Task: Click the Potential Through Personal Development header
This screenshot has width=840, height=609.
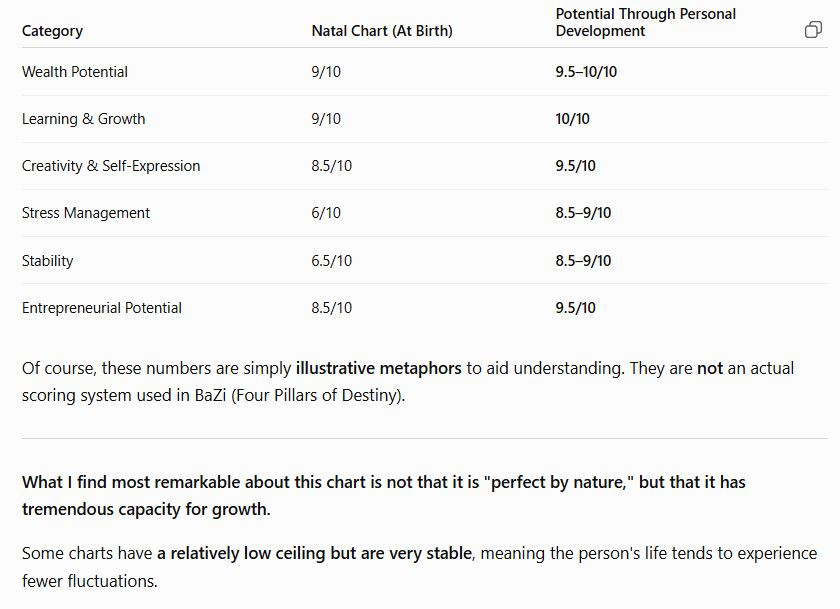Action: point(646,22)
